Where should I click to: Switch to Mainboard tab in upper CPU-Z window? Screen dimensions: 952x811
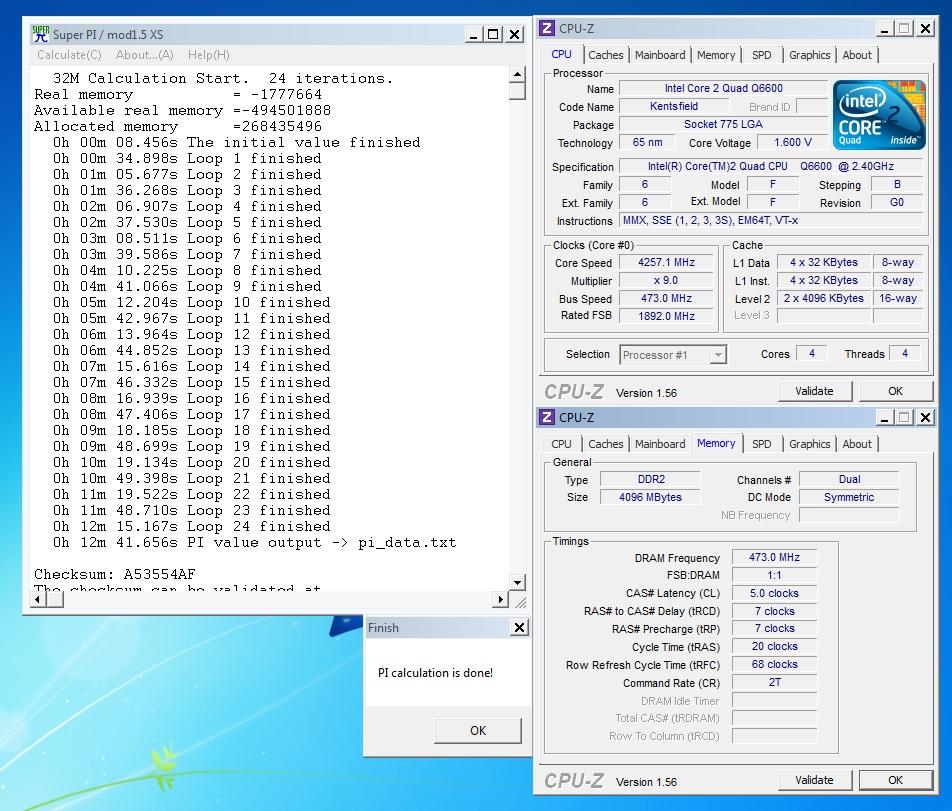pyautogui.click(x=660, y=55)
